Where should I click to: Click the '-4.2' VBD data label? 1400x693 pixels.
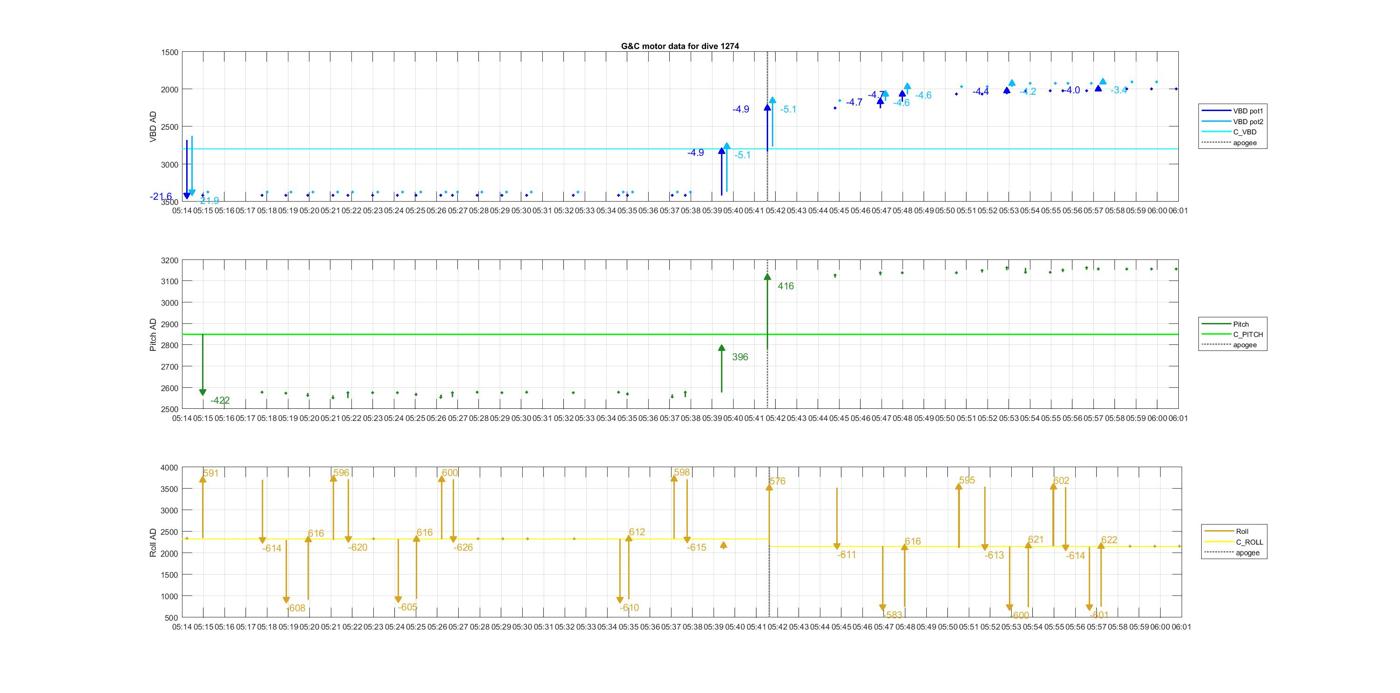click(x=1027, y=92)
